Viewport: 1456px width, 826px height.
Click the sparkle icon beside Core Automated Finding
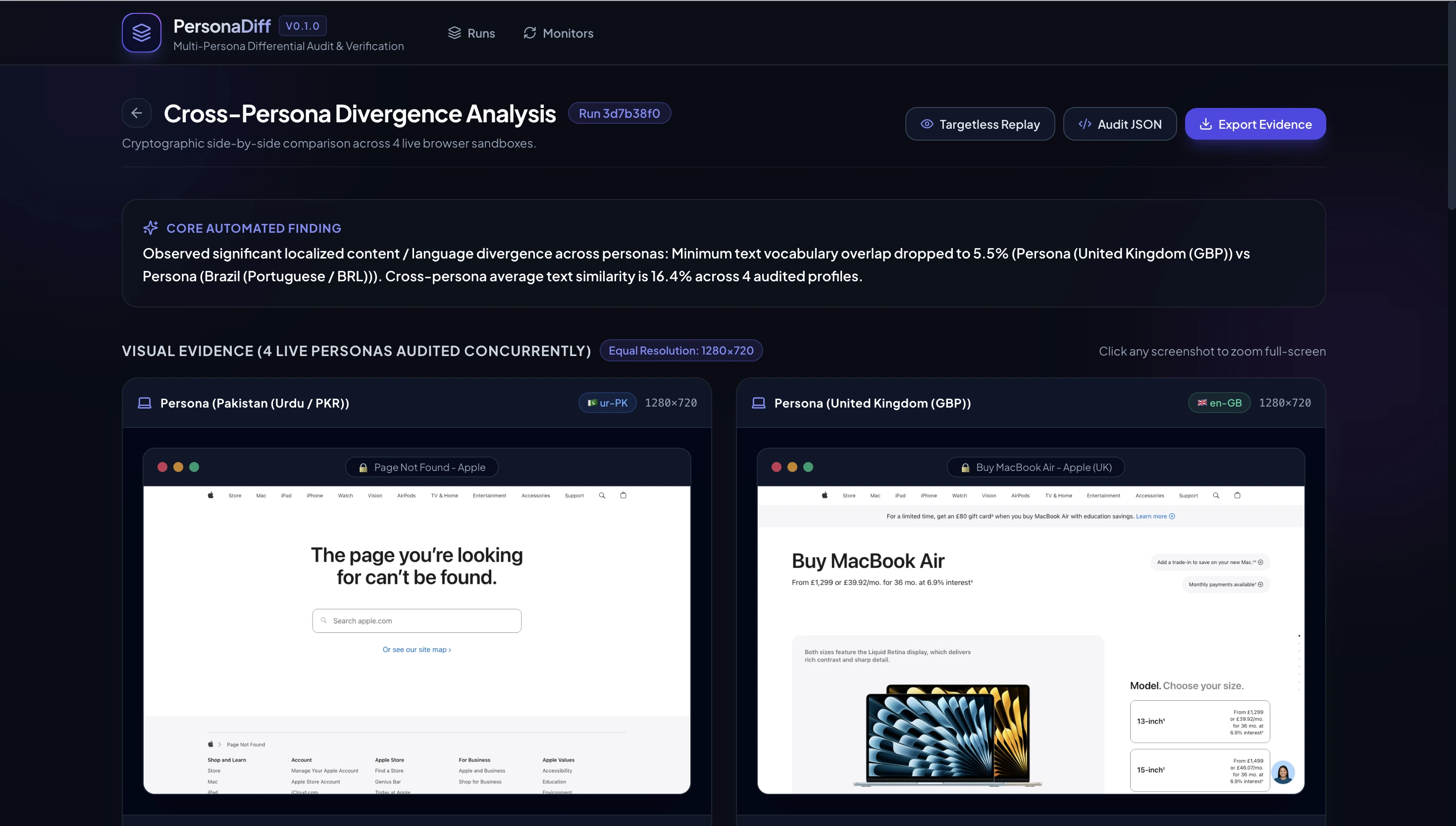[x=151, y=227]
